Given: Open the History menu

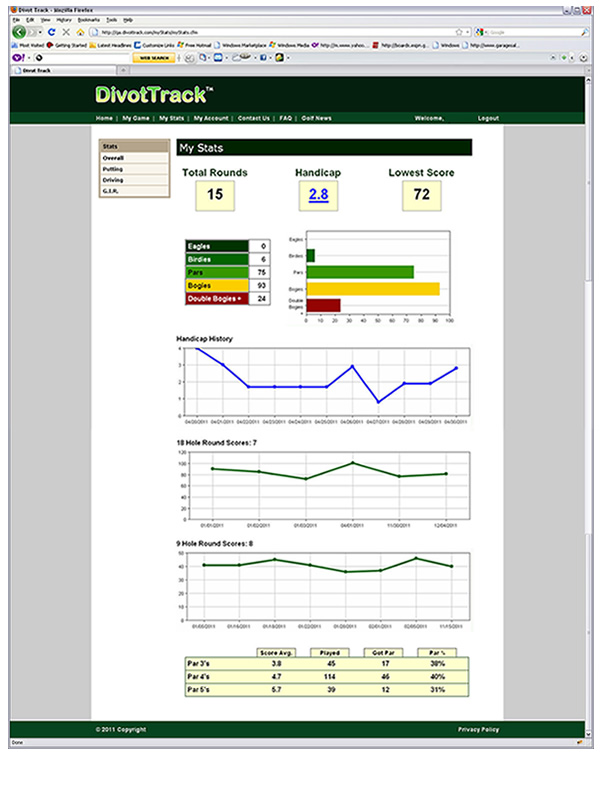Looking at the screenshot, I should 63,20.
